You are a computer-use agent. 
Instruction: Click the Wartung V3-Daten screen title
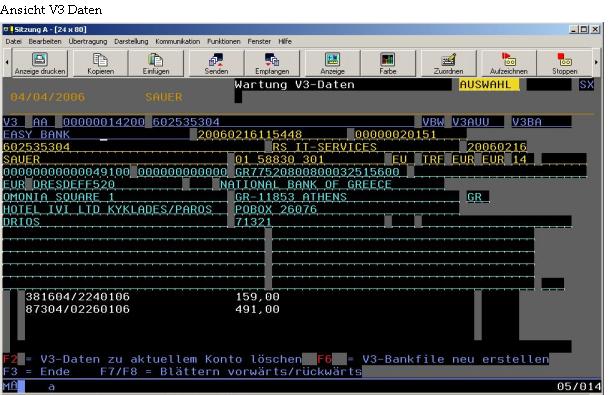pos(294,85)
